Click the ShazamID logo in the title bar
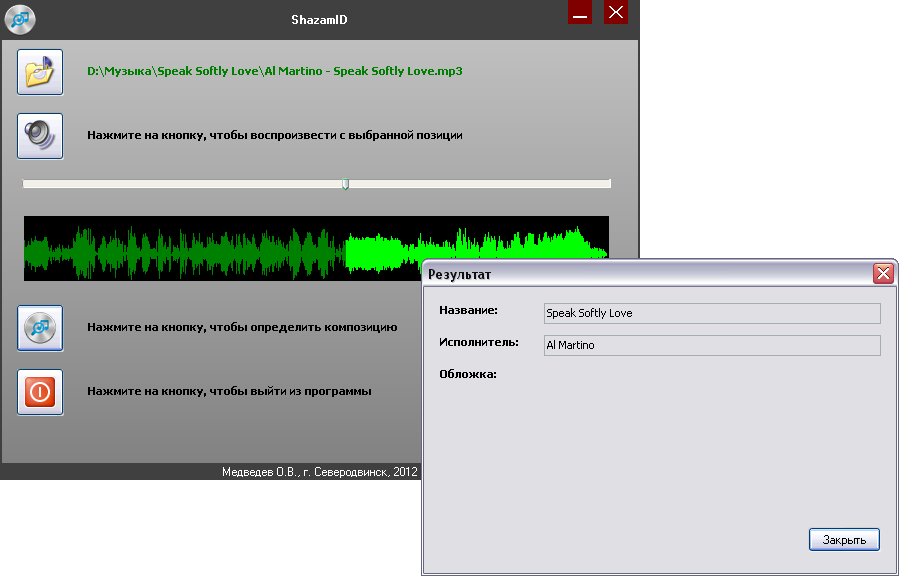 [x=20, y=19]
